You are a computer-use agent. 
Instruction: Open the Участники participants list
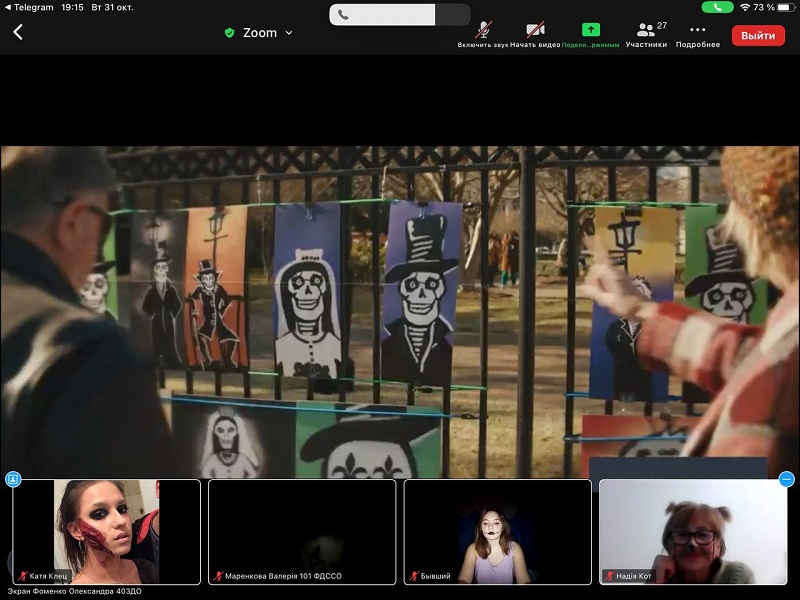click(646, 35)
